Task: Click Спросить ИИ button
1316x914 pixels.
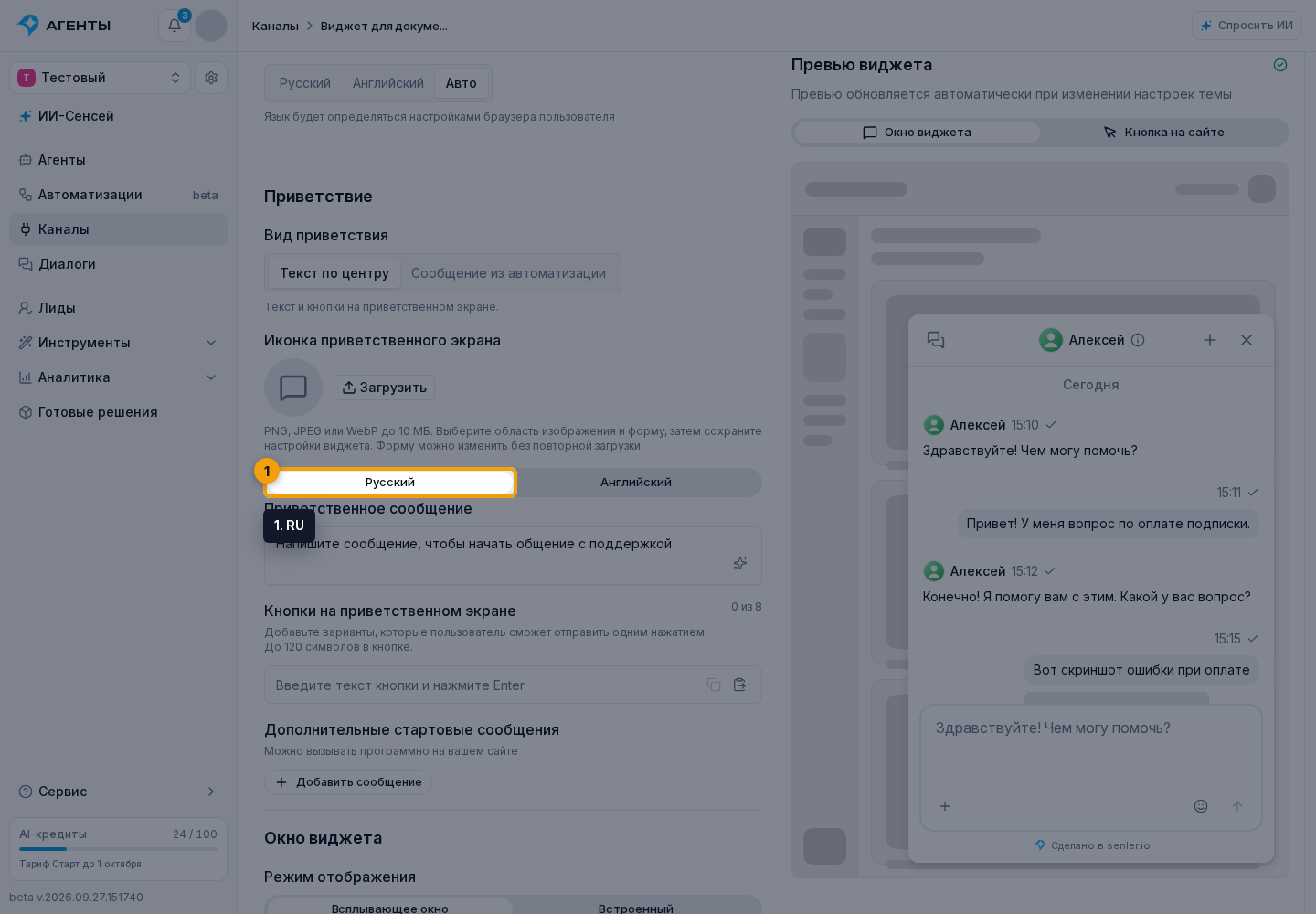Action: pos(1247,26)
